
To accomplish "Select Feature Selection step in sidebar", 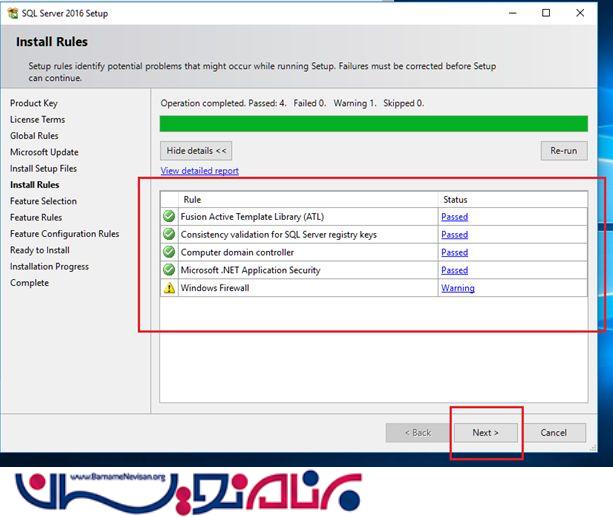I will [x=43, y=201].
